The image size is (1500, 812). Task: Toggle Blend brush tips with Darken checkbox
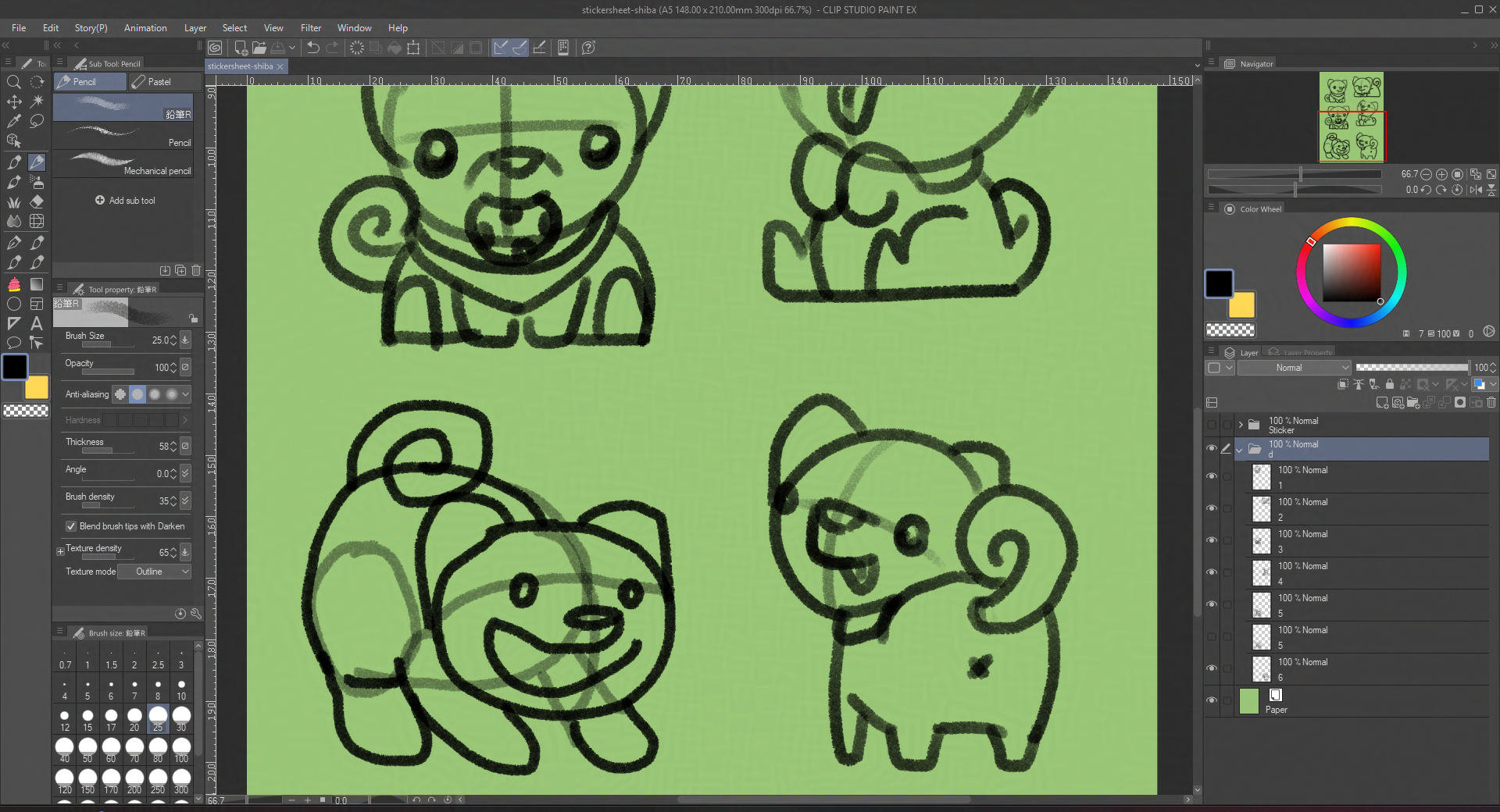71,526
